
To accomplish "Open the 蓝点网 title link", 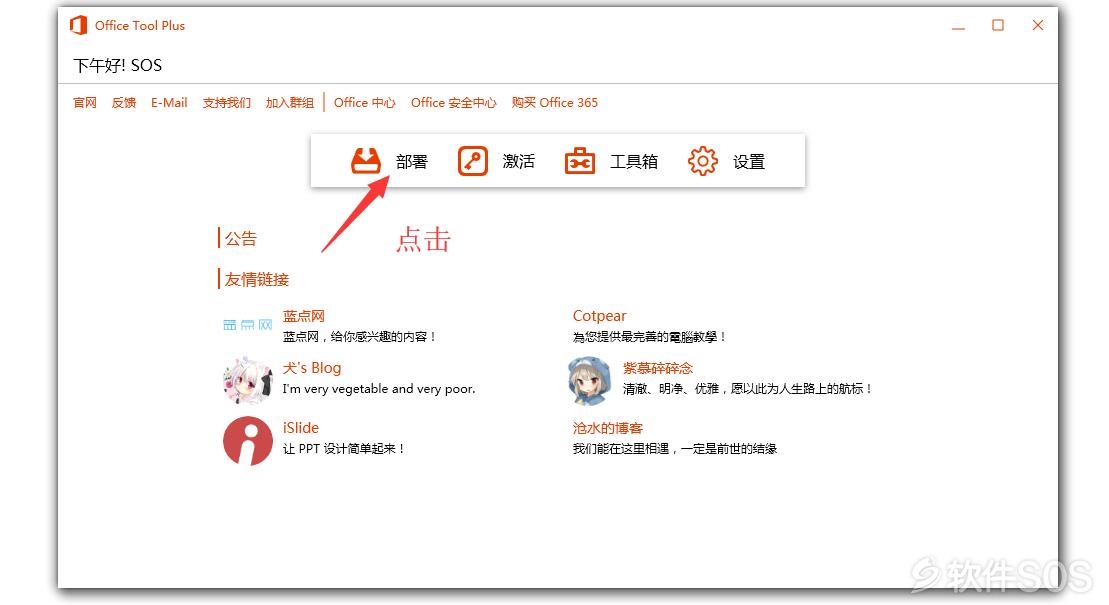I will click(x=303, y=316).
